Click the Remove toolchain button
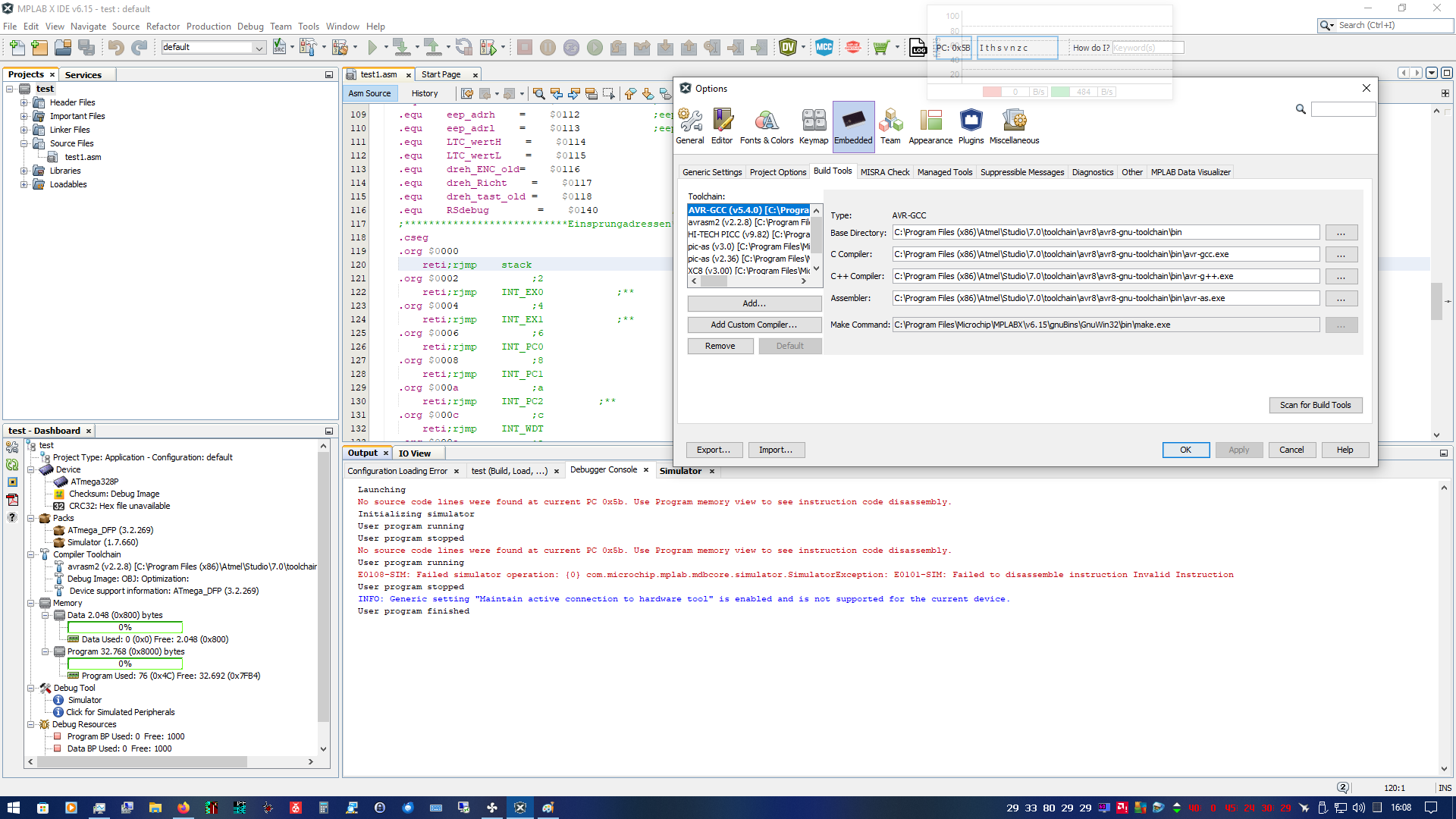The image size is (1456, 819). [720, 346]
